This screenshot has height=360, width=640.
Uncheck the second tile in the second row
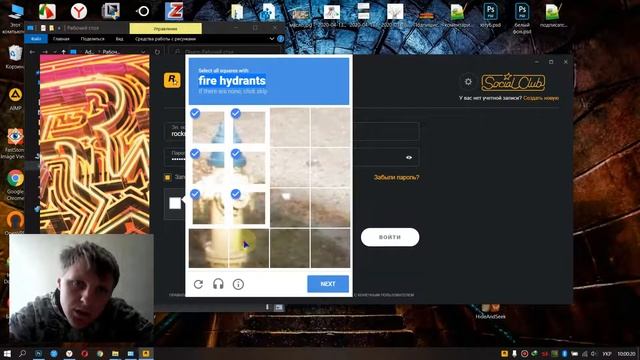249,167
